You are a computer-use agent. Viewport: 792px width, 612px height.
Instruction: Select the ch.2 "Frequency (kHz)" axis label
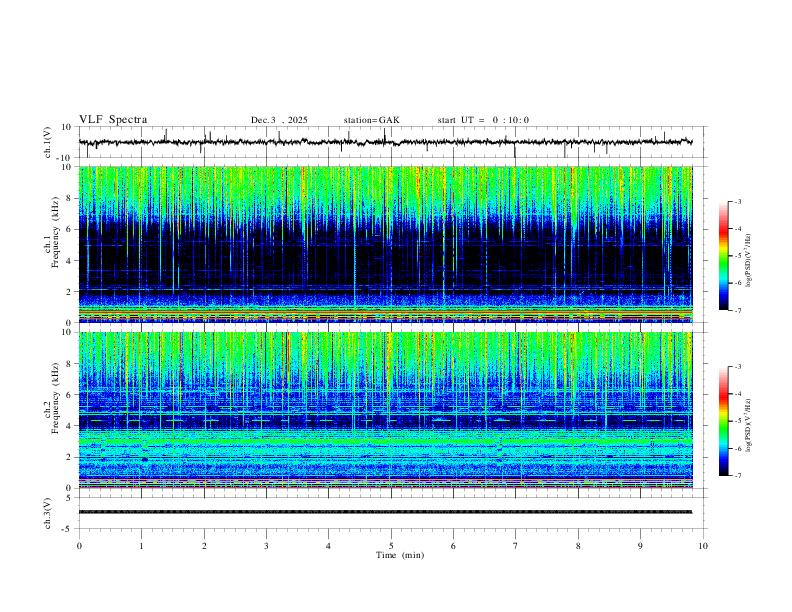tap(56, 398)
